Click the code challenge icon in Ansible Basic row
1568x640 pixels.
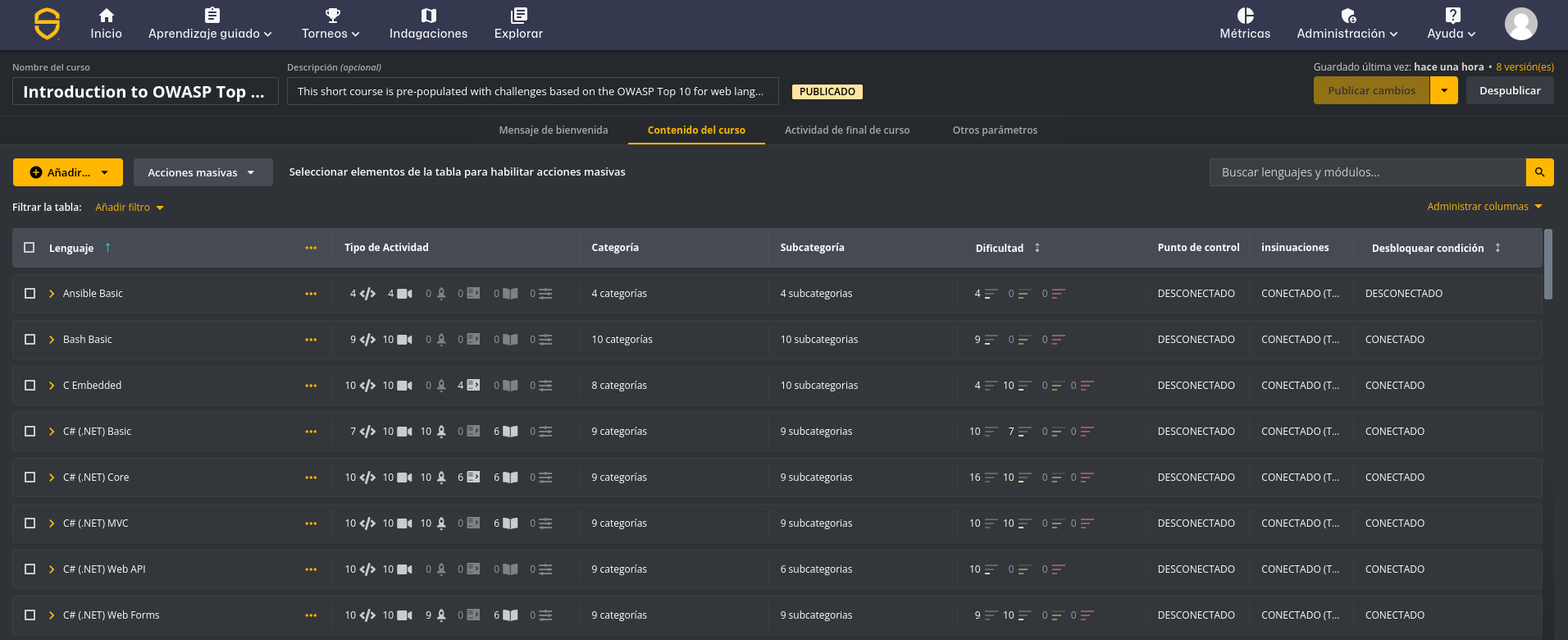[x=367, y=294]
